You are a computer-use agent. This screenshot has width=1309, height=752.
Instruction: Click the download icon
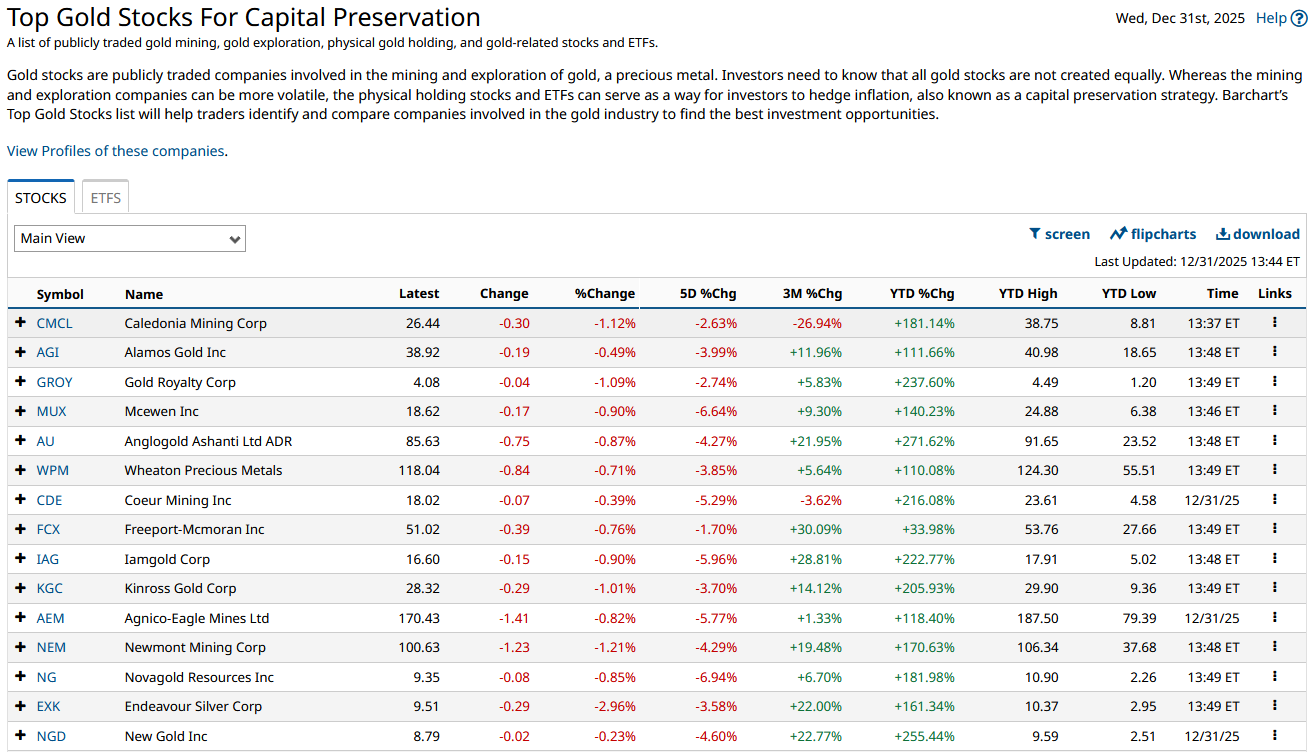(x=1222, y=234)
